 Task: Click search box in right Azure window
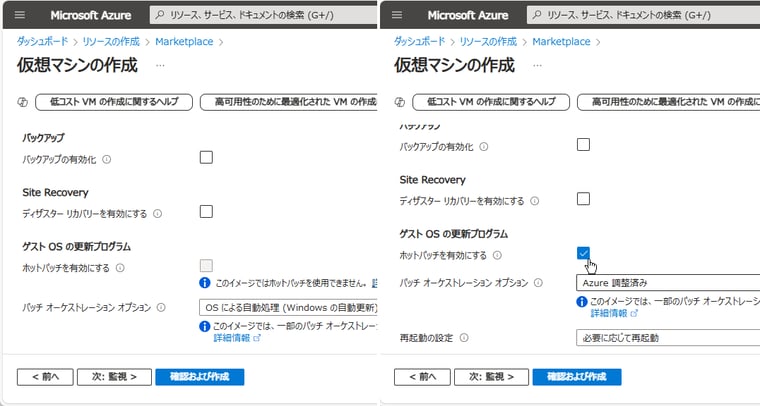click(643, 15)
